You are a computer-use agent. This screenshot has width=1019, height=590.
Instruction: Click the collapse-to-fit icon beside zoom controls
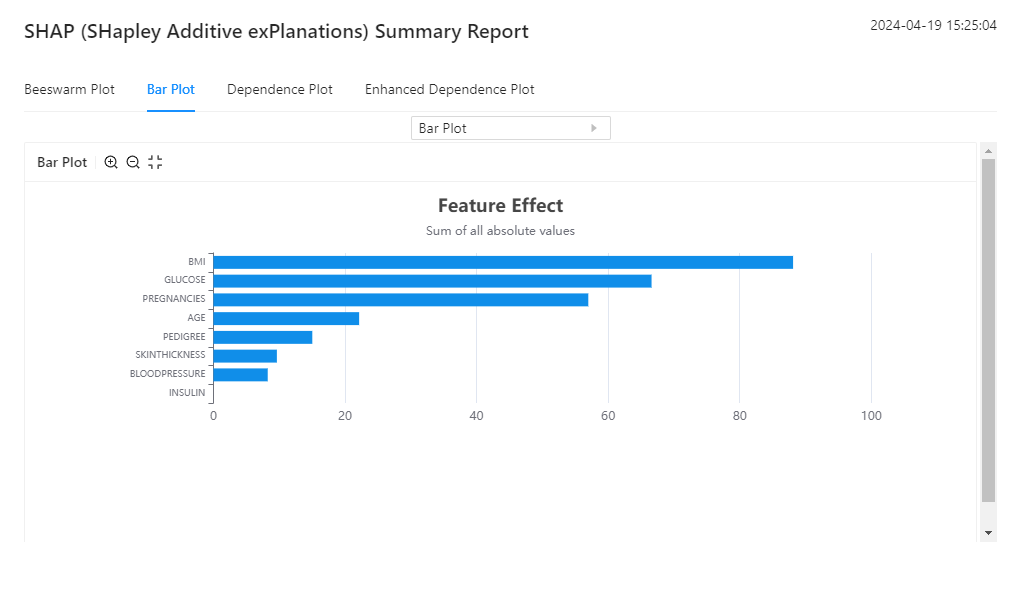coord(154,161)
